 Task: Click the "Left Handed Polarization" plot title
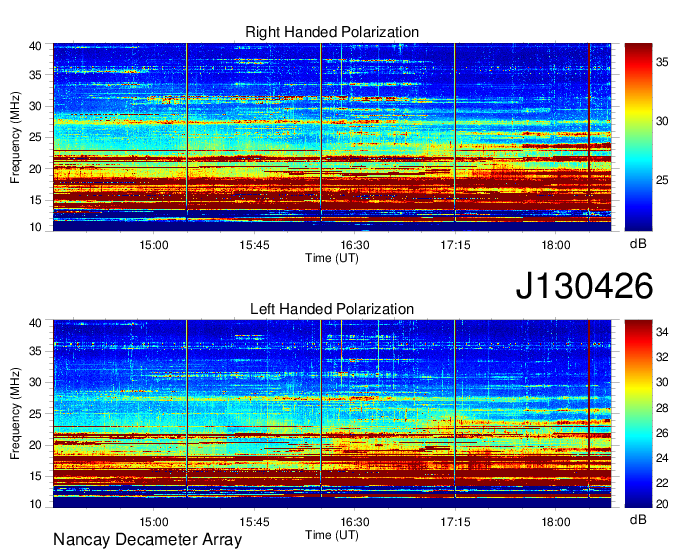pos(332,309)
